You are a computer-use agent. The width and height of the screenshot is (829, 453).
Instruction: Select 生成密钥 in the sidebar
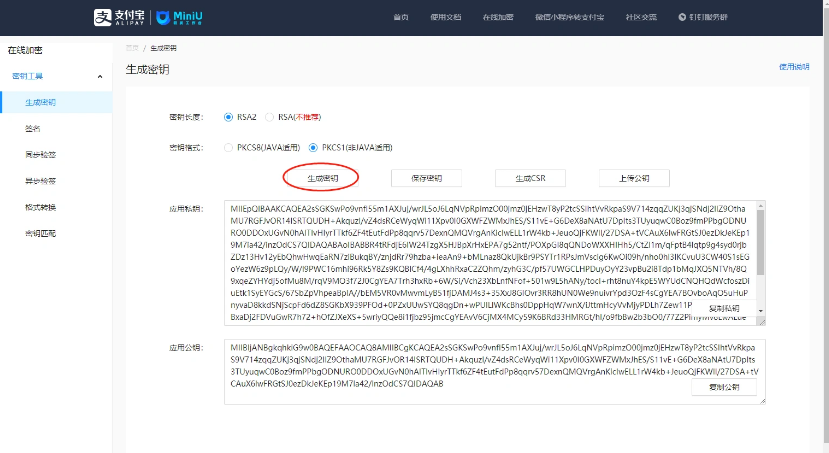tap(56, 102)
